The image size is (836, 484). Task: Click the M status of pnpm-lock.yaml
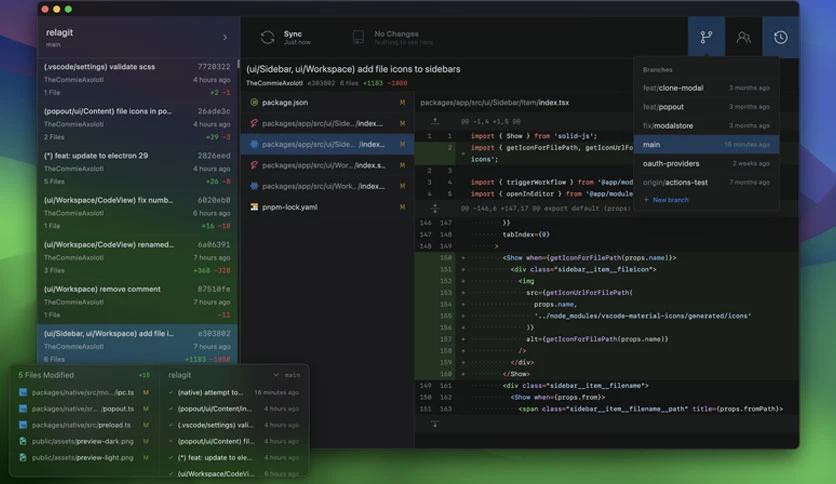(403, 207)
